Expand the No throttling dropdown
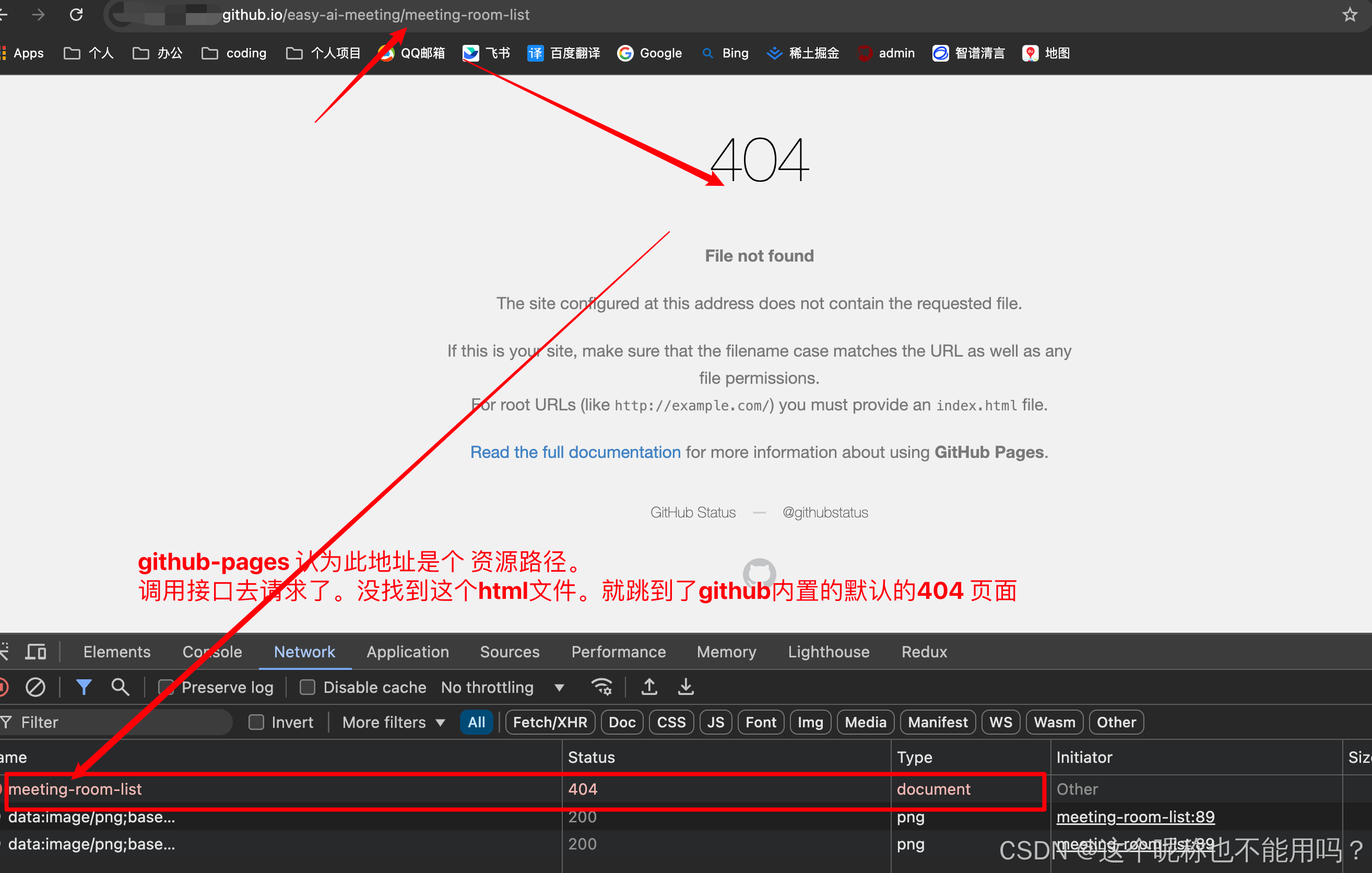 click(x=503, y=687)
